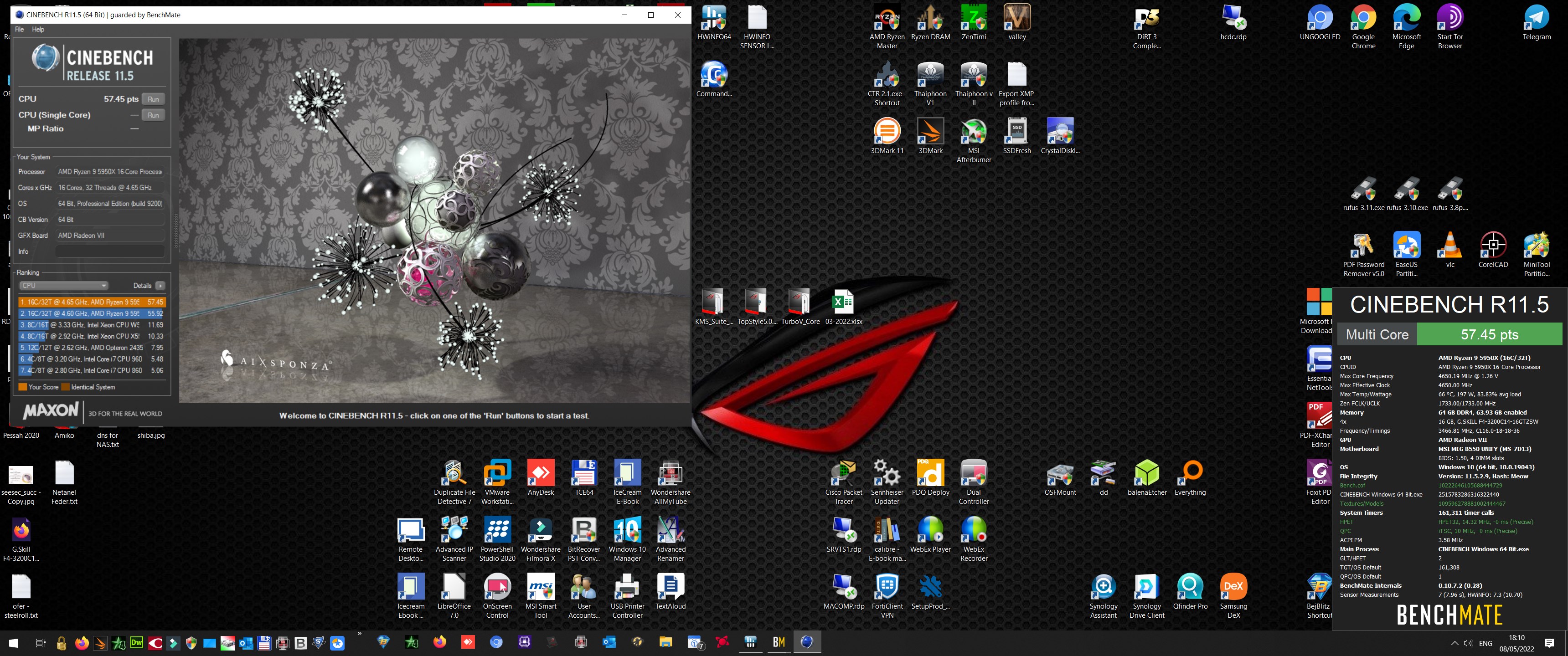This screenshot has width=1568, height=656.
Task: Open AMD Ryzen Master desktop shortcut
Action: coord(887,27)
